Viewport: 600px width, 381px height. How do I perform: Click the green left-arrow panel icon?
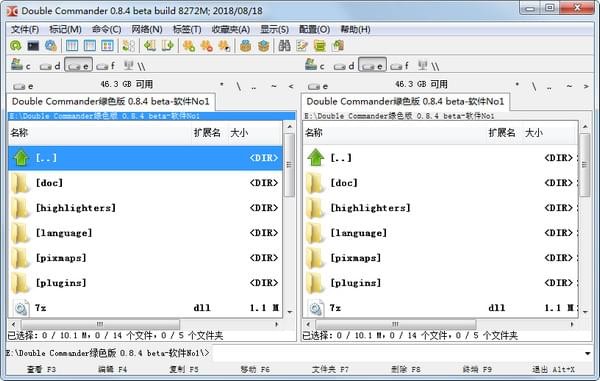tap(150, 46)
